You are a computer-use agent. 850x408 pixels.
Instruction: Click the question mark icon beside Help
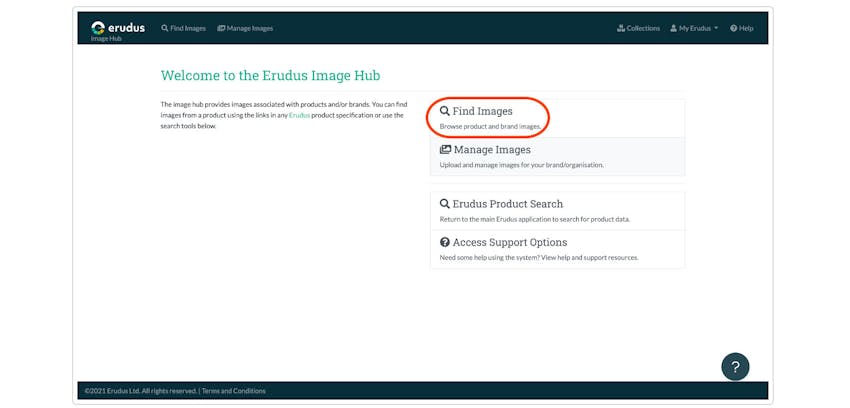coord(733,28)
